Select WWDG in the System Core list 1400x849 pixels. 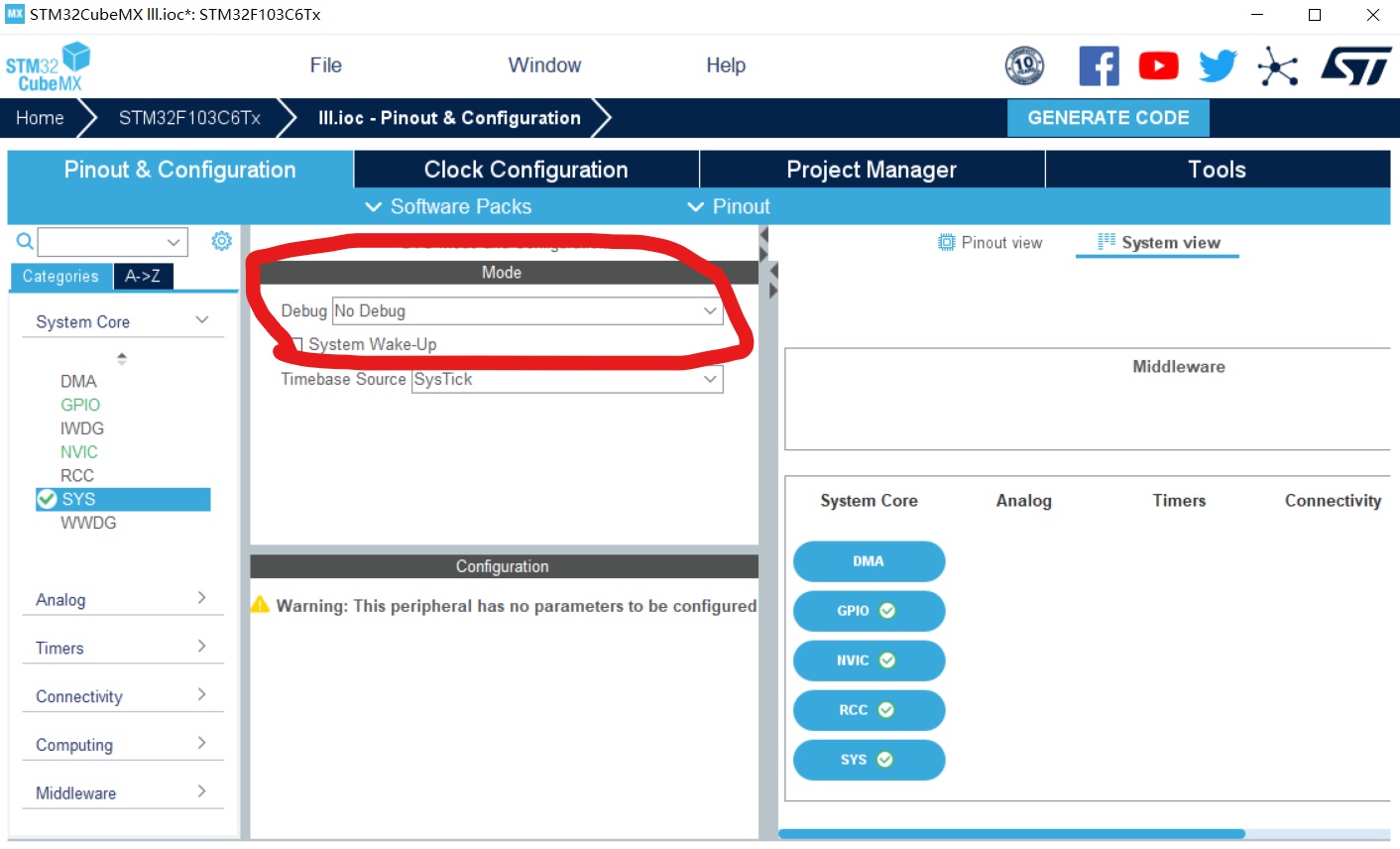(88, 523)
